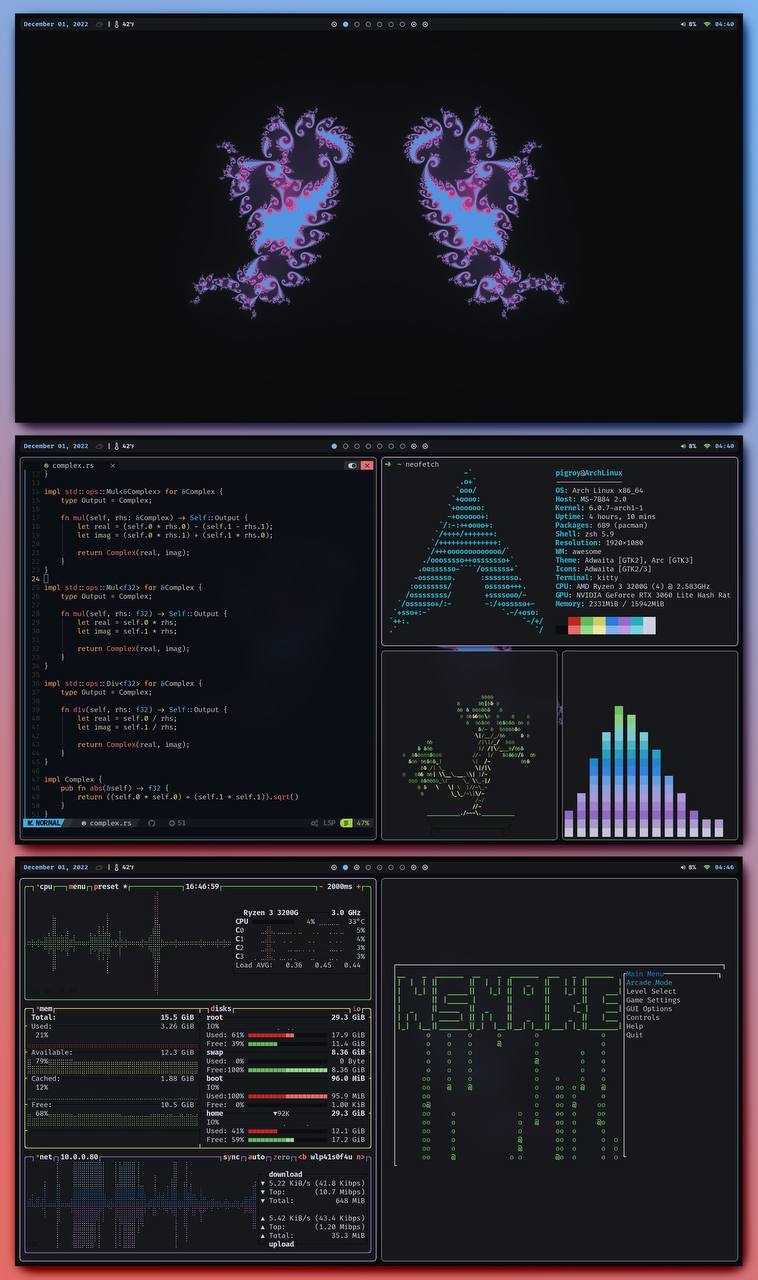The width and height of the screenshot is (758, 1280).
Task: Click the NORMAL mode indicator in the statusline
Action: [44, 823]
